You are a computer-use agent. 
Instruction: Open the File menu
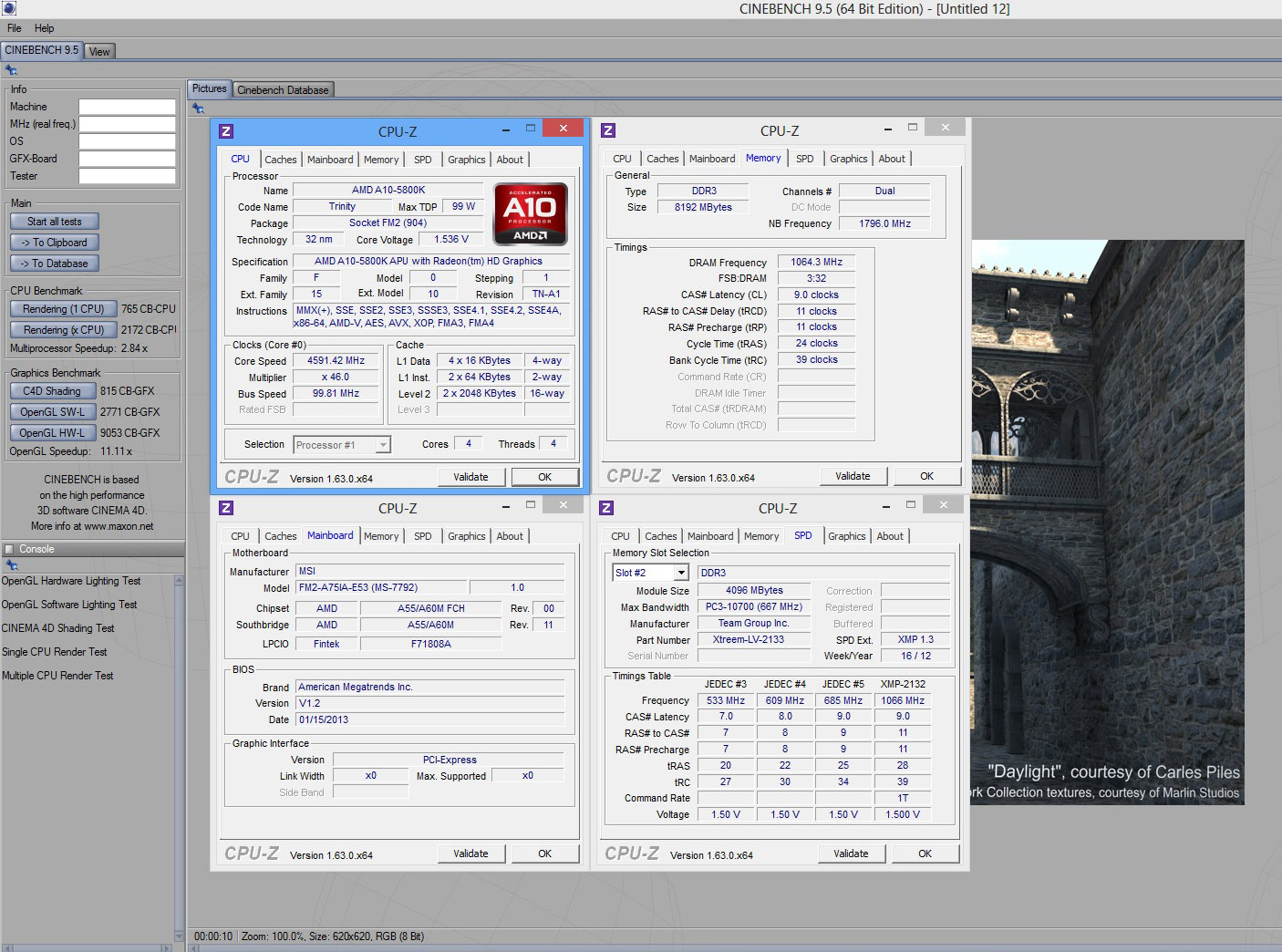point(15,28)
